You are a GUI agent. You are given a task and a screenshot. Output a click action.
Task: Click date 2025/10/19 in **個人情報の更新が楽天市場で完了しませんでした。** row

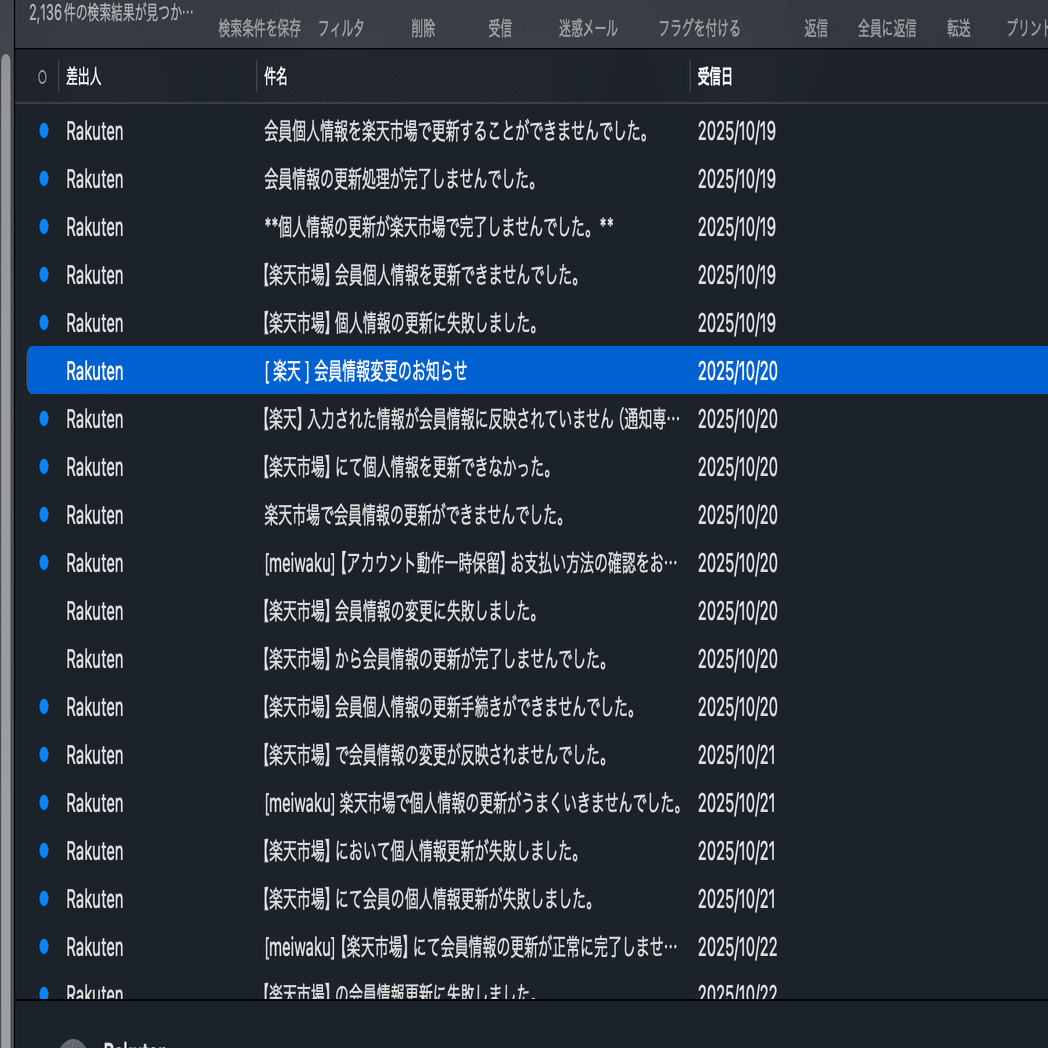click(x=737, y=227)
